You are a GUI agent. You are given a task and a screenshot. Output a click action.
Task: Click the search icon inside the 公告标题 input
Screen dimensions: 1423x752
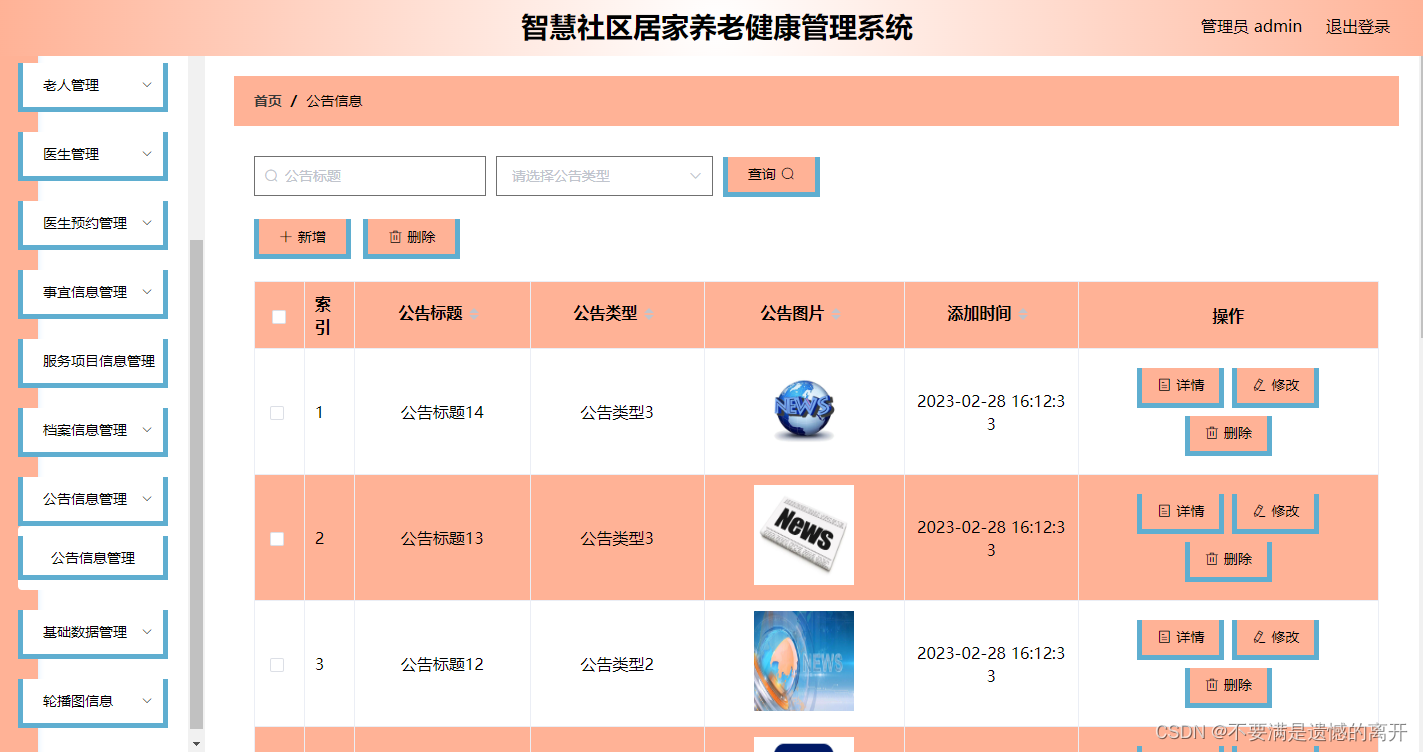[x=270, y=175]
